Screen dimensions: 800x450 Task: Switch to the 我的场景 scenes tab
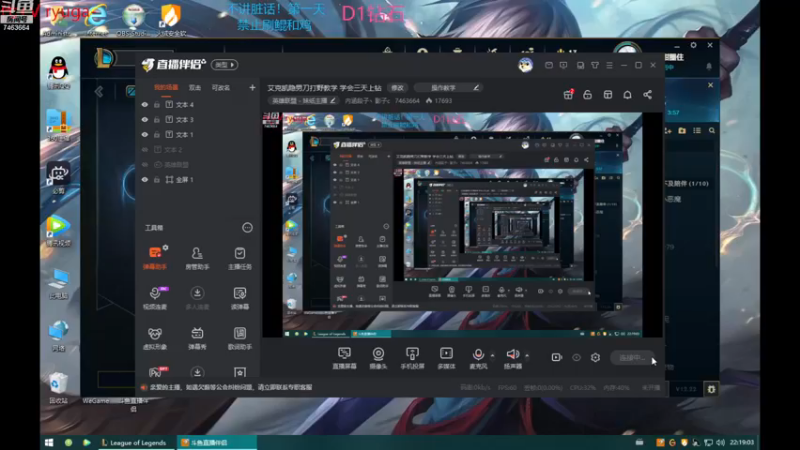(x=166, y=88)
